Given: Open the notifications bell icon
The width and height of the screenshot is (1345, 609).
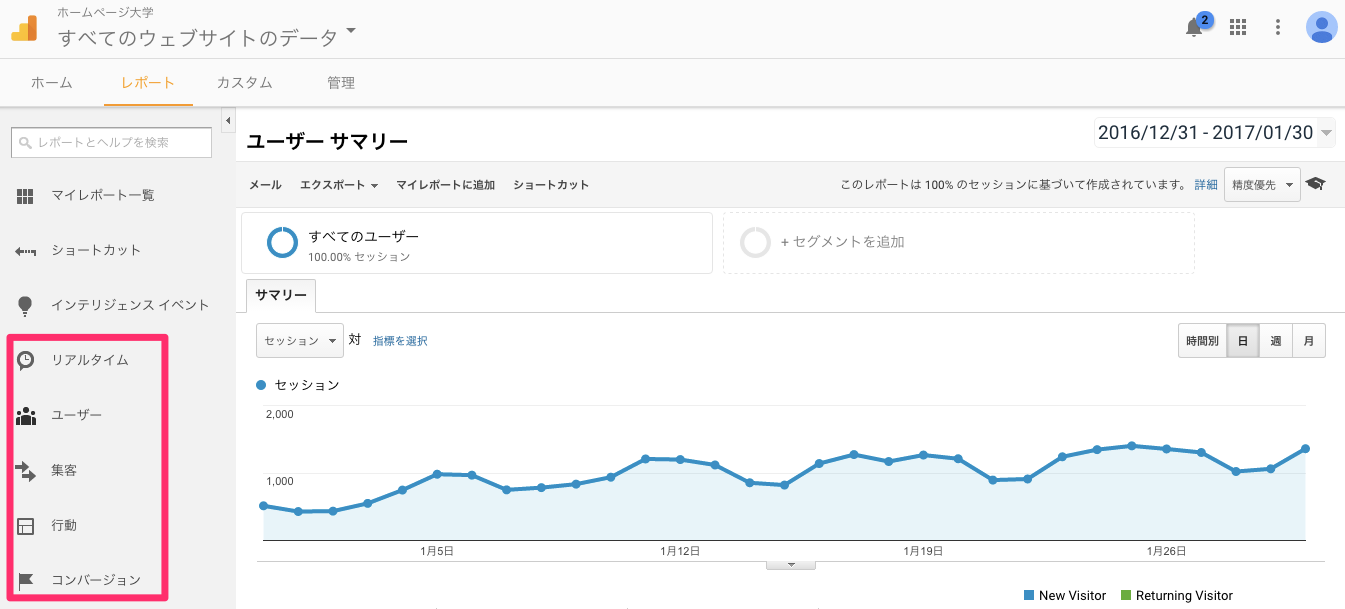Looking at the screenshot, I should click(x=1194, y=27).
